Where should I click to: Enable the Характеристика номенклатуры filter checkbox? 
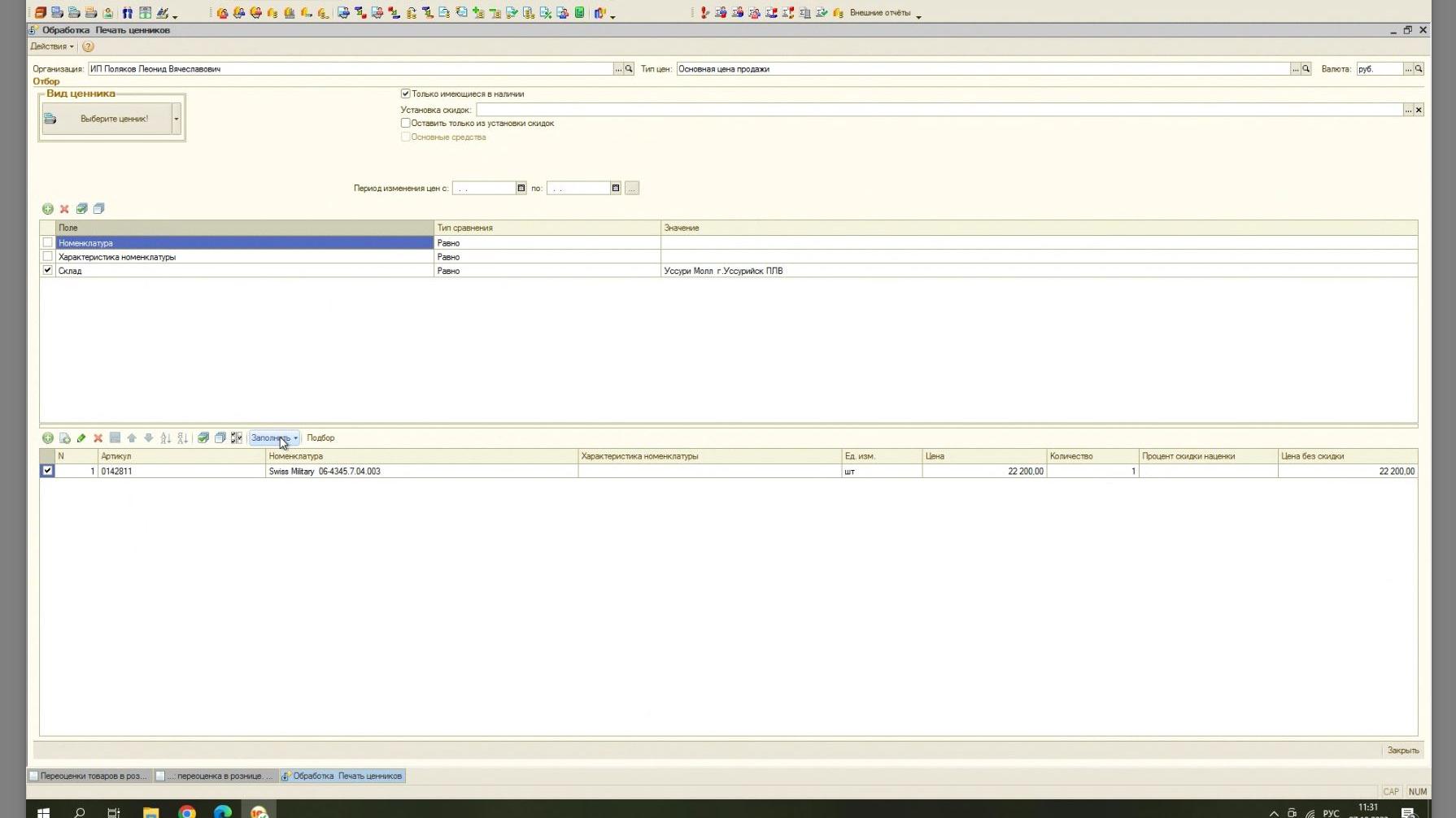[47, 256]
